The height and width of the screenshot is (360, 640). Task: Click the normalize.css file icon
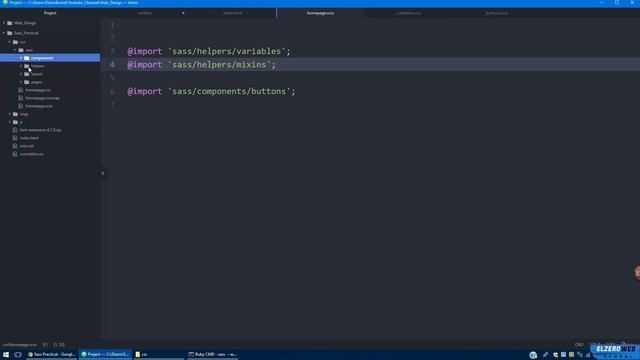15,154
